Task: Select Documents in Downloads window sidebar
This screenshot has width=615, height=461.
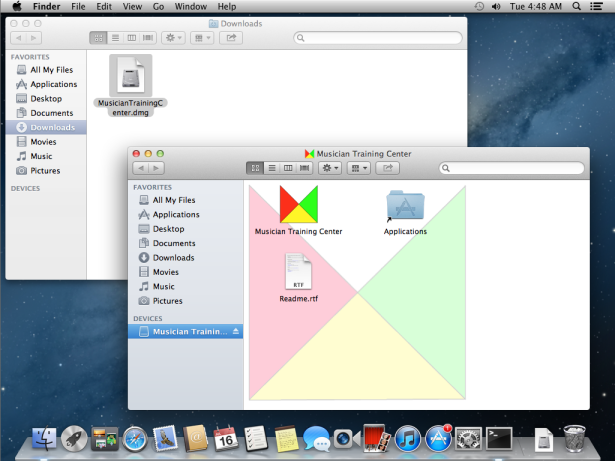Action: [x=46, y=113]
